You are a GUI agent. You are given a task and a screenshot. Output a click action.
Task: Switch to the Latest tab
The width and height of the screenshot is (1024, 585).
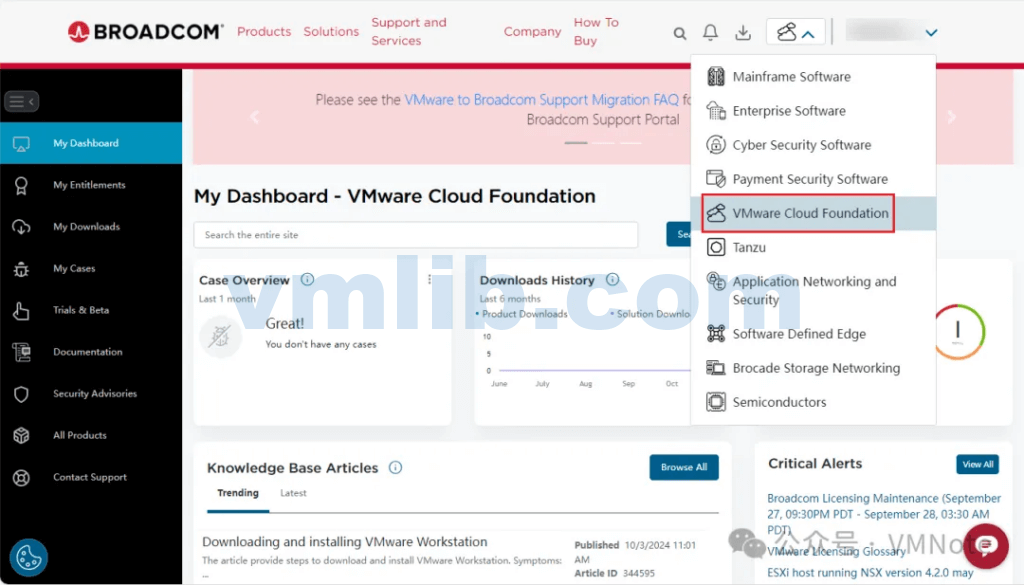(x=293, y=493)
